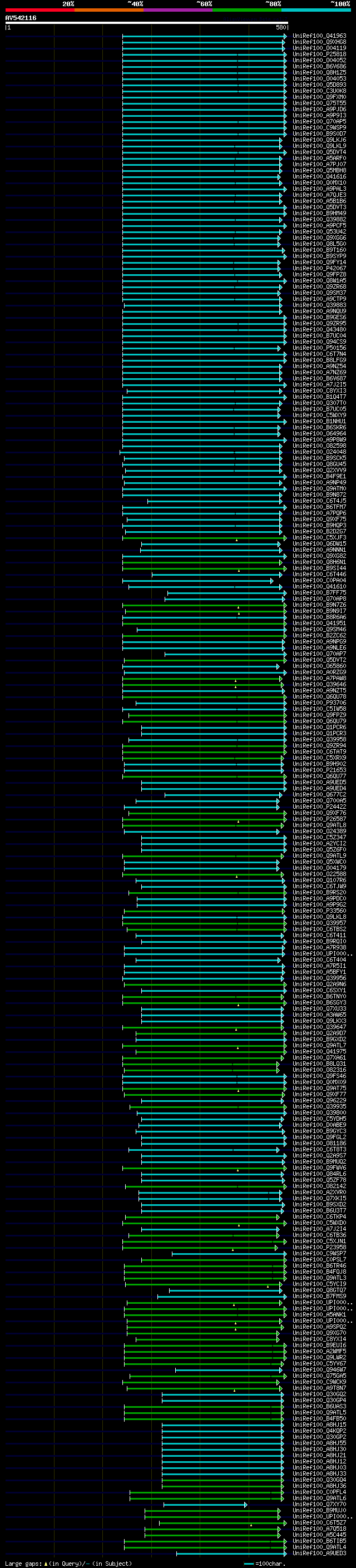Select the UniRef100_C9WSP9 label

tap(319, 128)
